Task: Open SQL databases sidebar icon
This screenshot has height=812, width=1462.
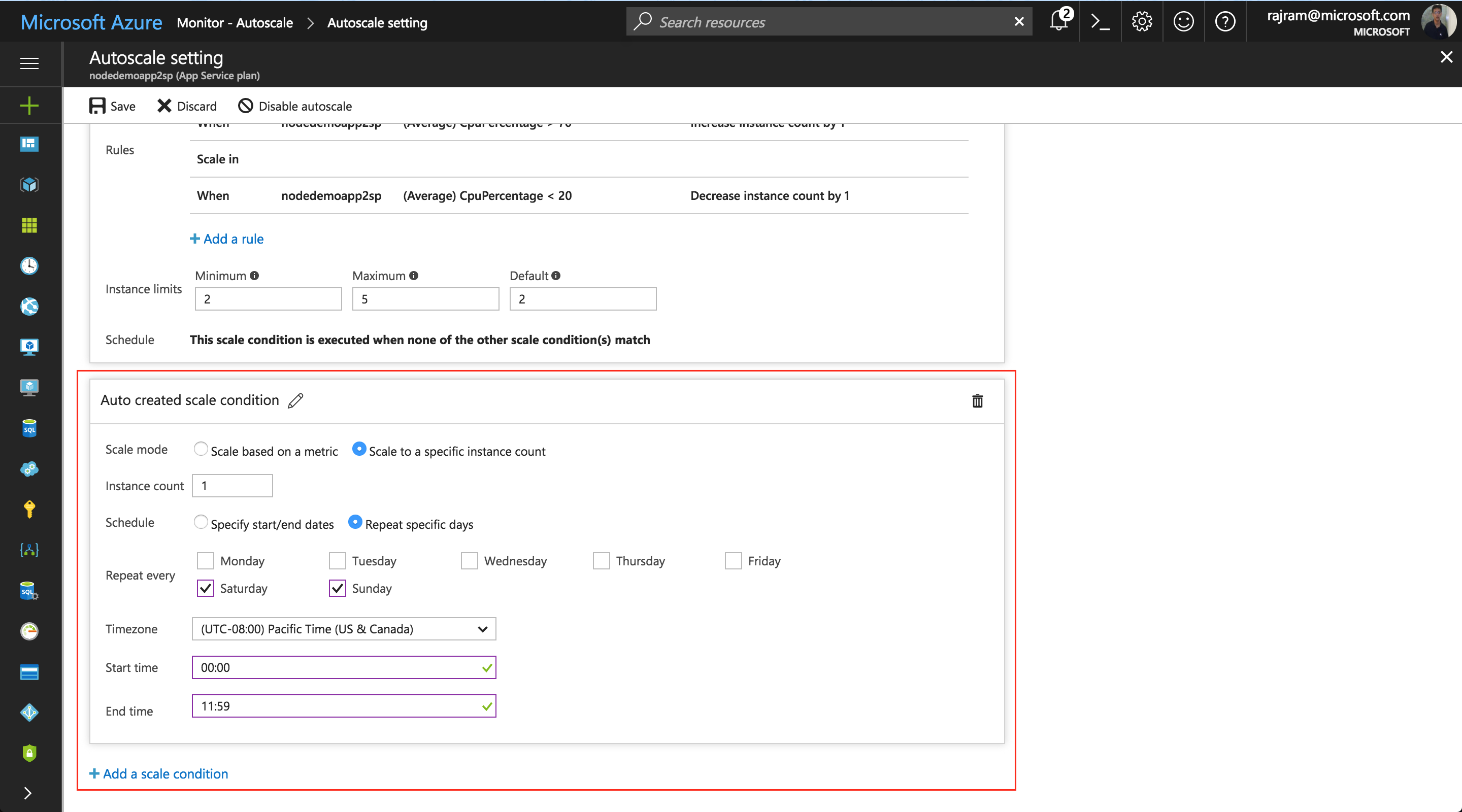Action: (x=29, y=428)
